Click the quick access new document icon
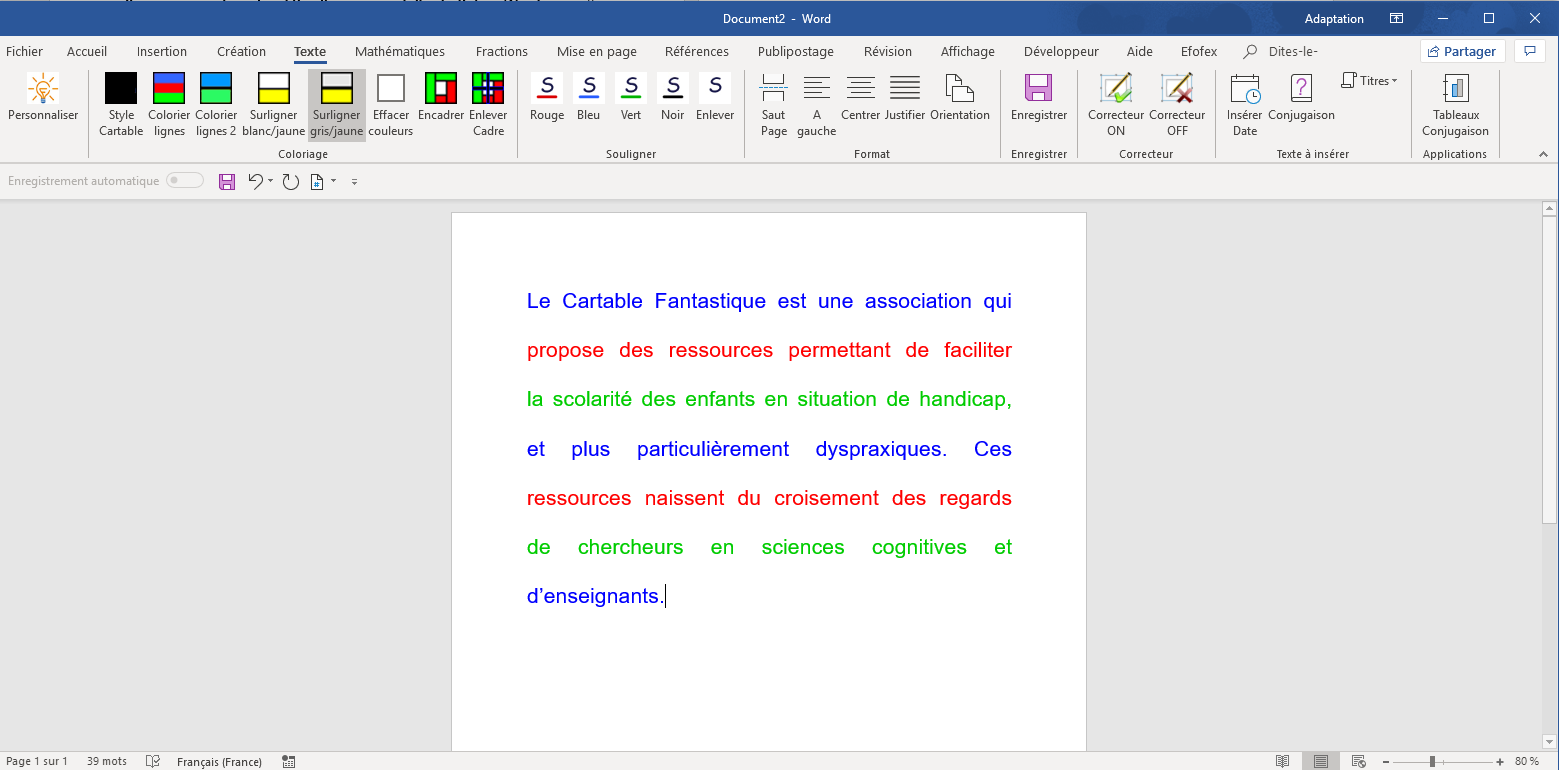The width and height of the screenshot is (1559, 770). (317, 181)
